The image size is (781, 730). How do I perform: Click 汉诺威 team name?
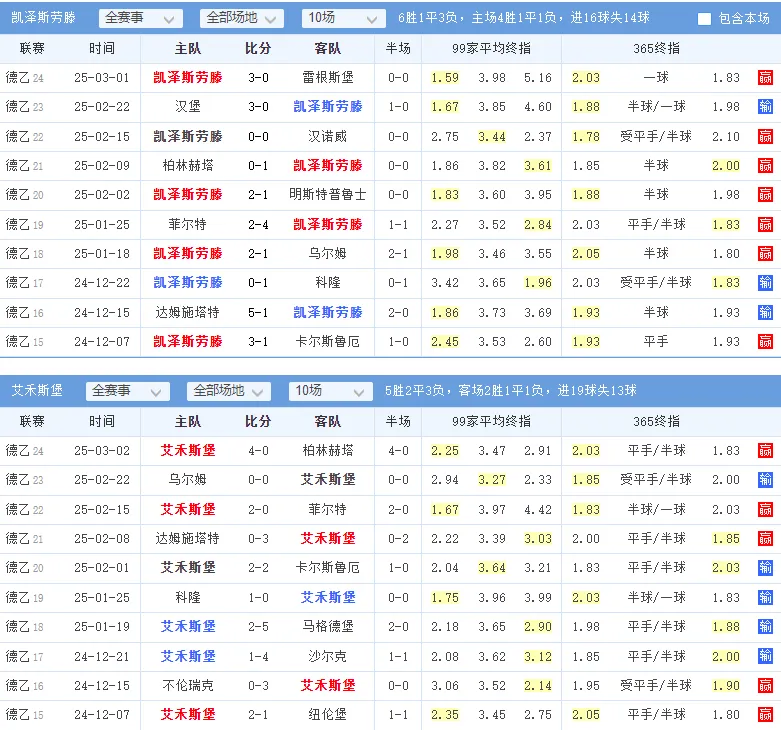328,136
